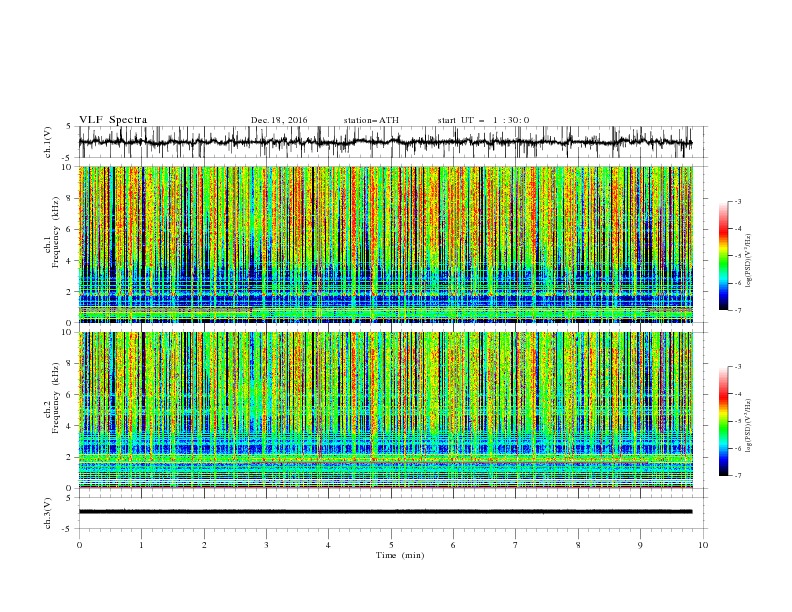The width and height of the screenshot is (792, 612).
Task: Click the time axis tick label "7"
Action: [516, 545]
